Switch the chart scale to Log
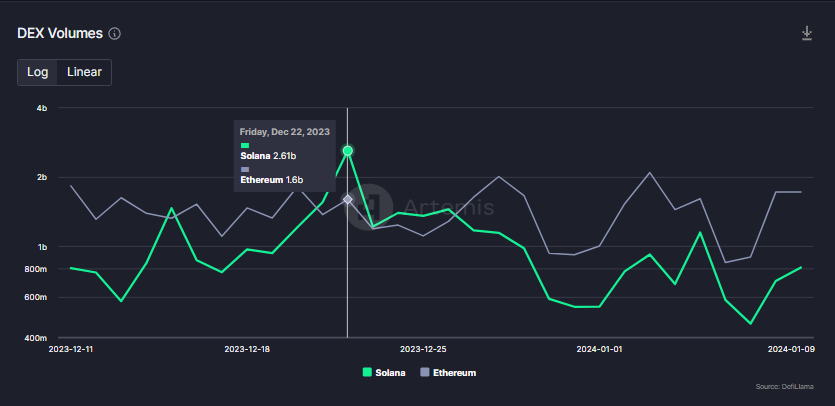835x406 pixels. (x=38, y=72)
